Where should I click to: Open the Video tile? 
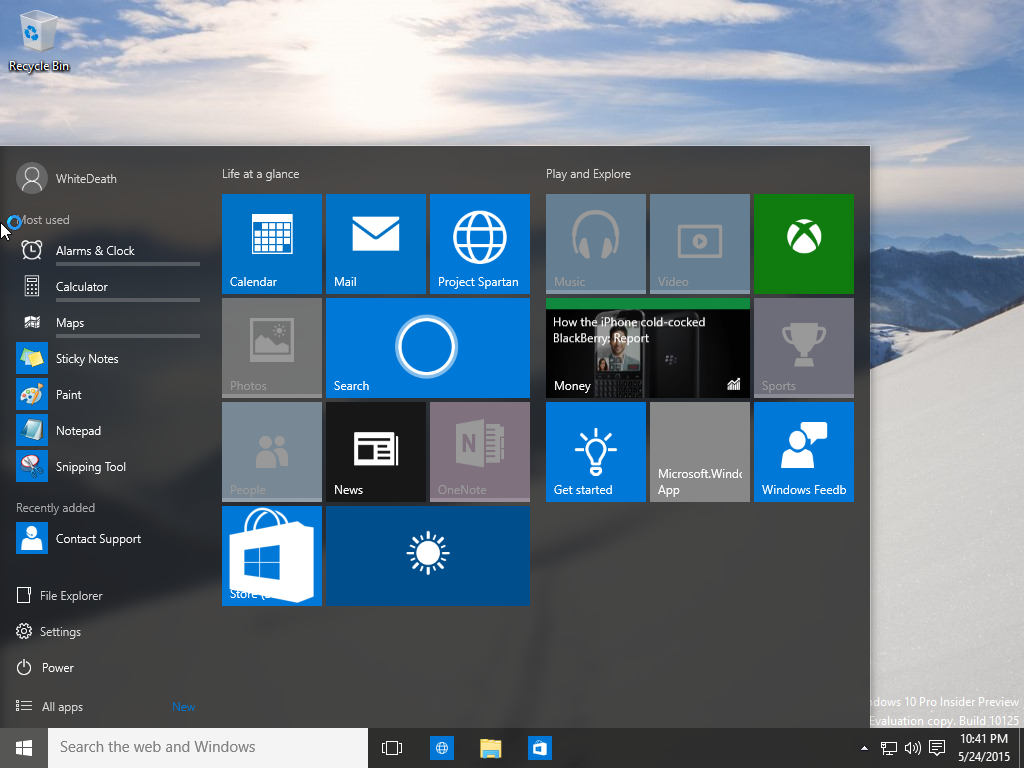tap(699, 244)
